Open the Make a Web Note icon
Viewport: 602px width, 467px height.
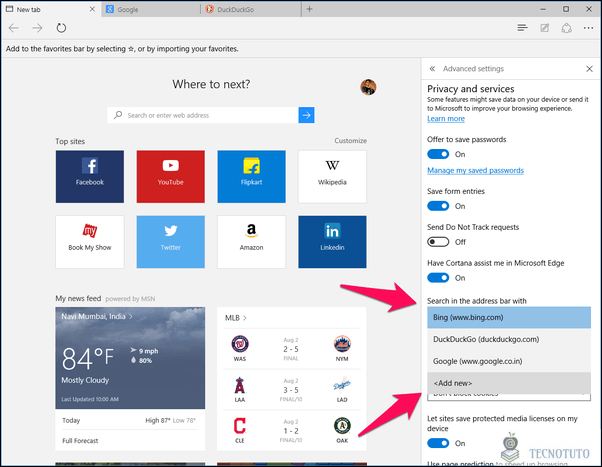[544, 28]
